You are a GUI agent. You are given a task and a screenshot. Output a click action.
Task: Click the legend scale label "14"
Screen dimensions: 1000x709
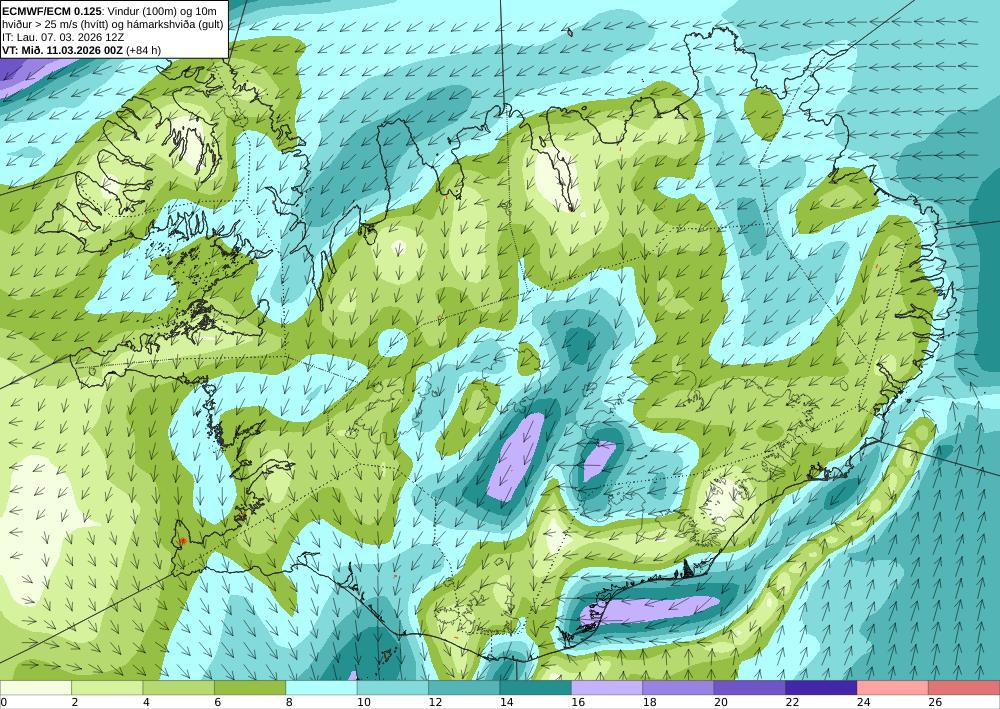[506, 703]
